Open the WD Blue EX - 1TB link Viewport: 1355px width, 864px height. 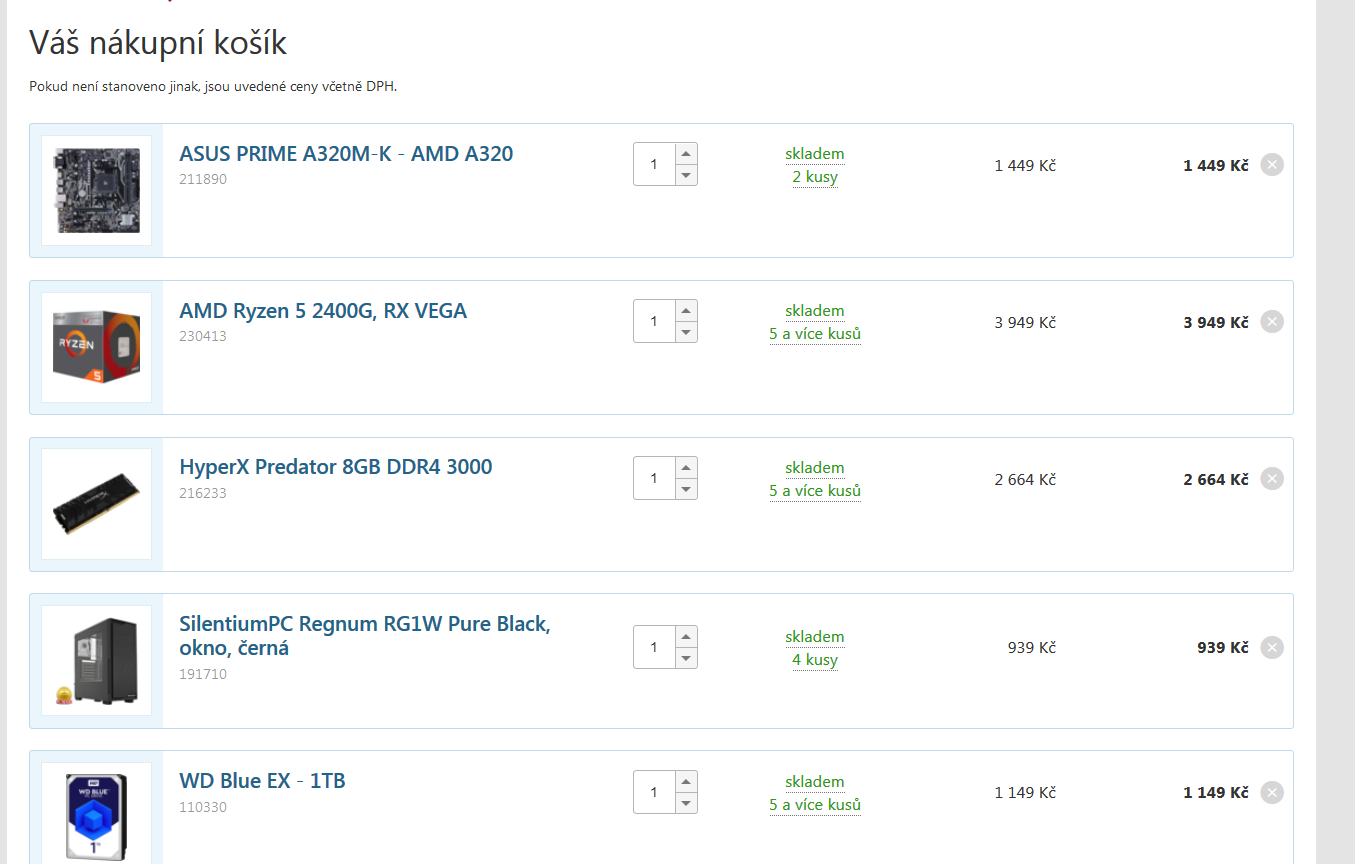coord(263,781)
